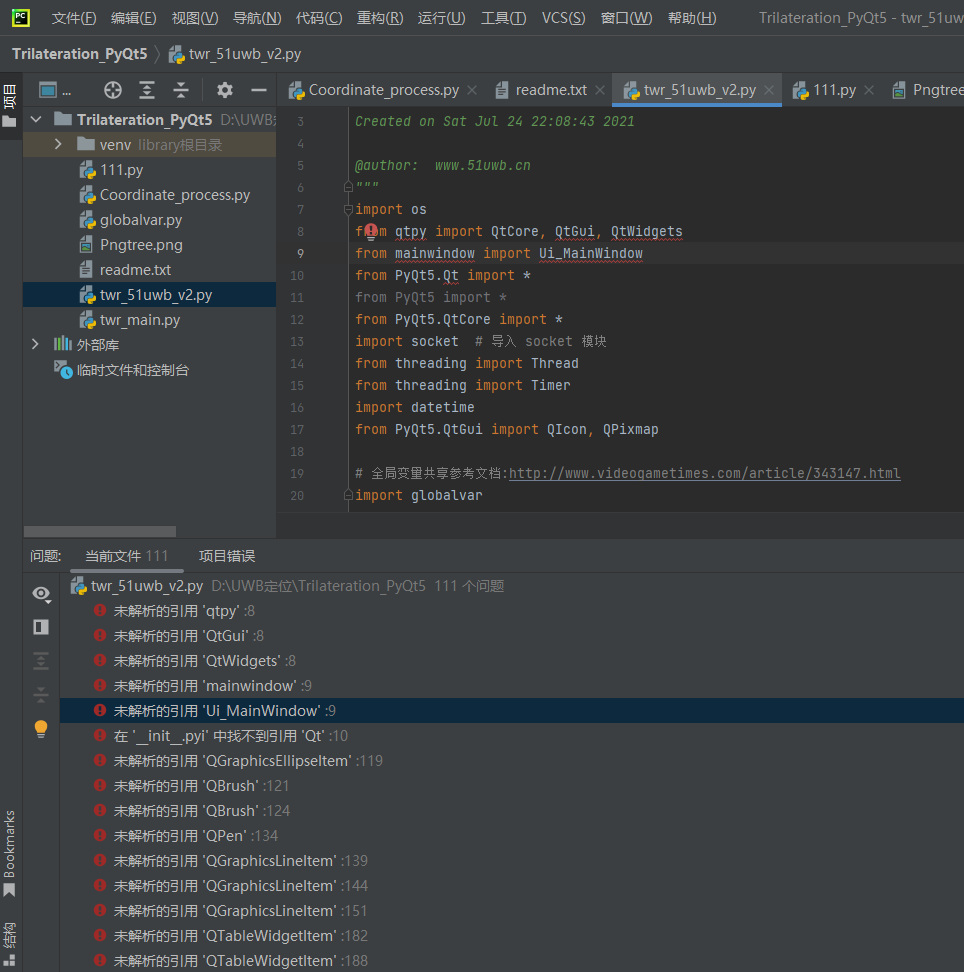This screenshot has height=972, width=964.
Task: Close the twr_51uwb_v2.py editor tab
Action: [770, 90]
